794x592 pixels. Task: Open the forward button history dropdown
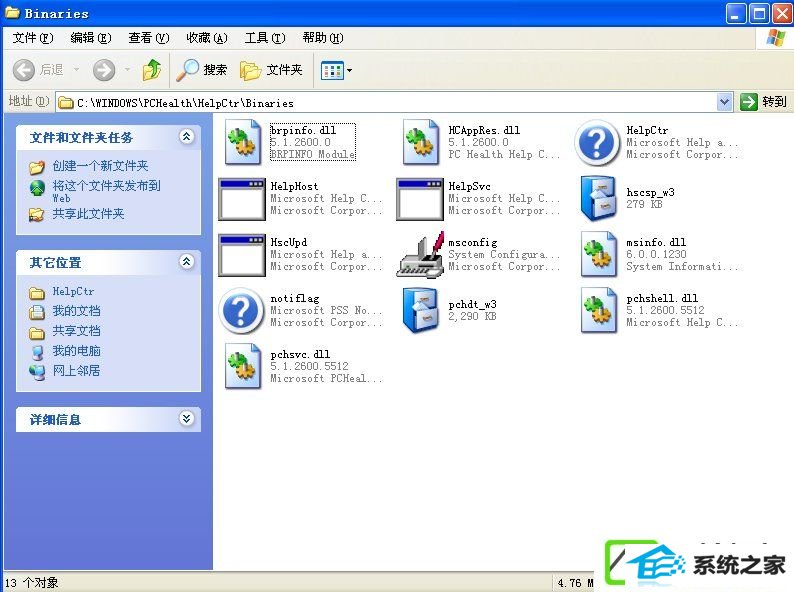(x=127, y=69)
